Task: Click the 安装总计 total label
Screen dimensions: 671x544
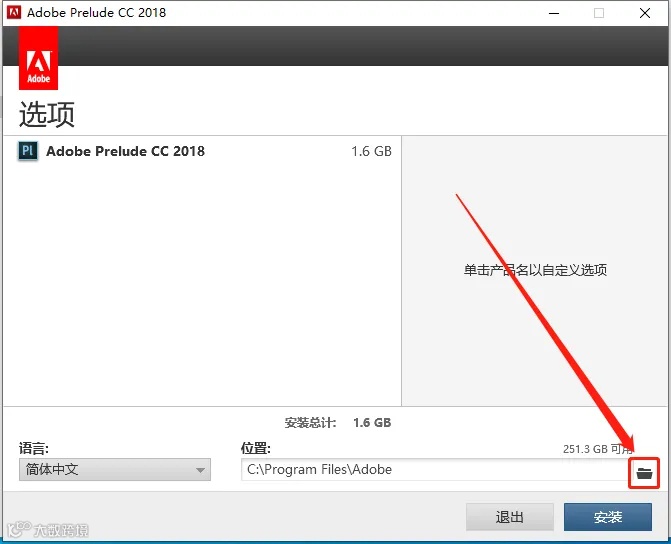Action: point(310,423)
